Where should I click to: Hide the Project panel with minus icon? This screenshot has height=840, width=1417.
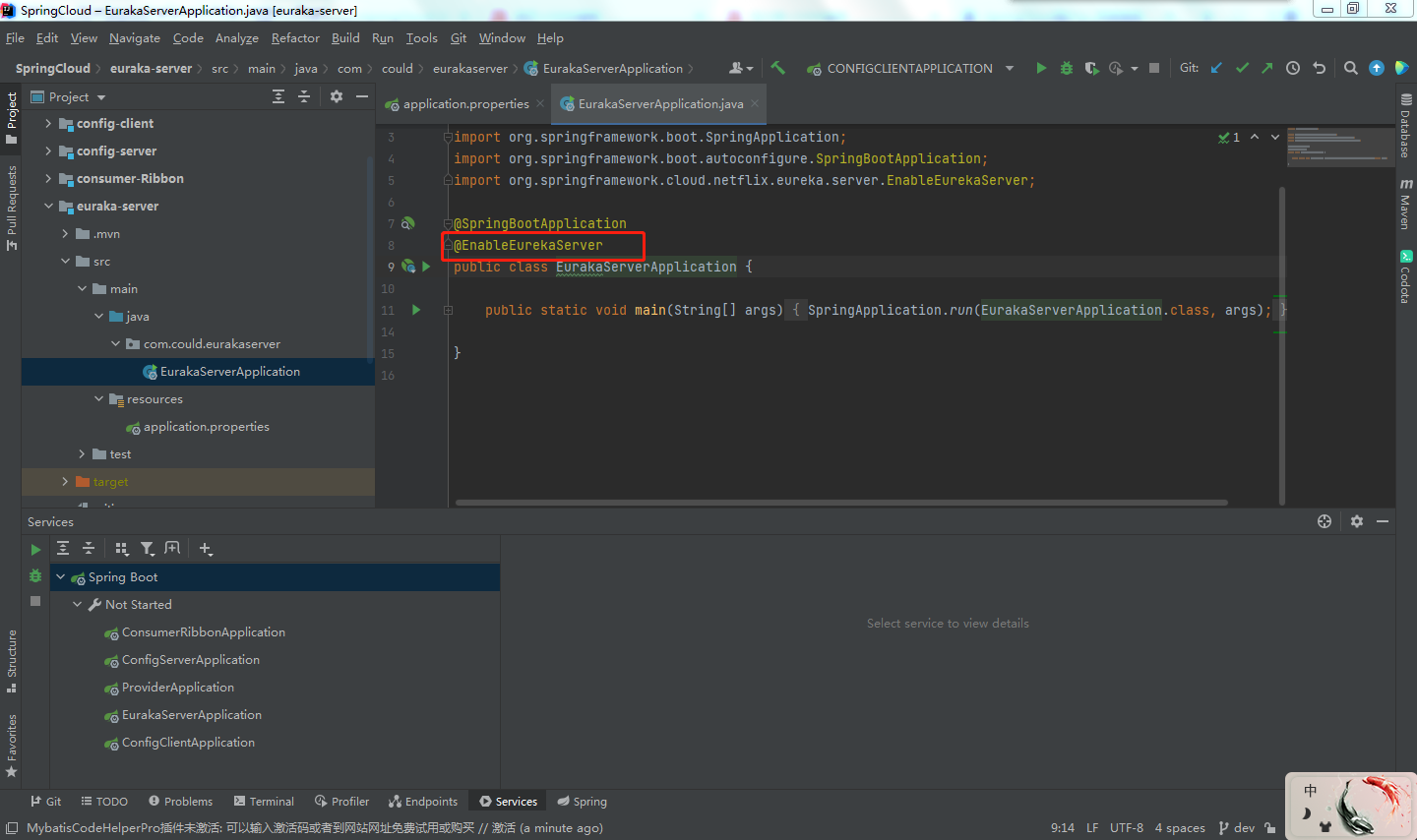click(362, 96)
